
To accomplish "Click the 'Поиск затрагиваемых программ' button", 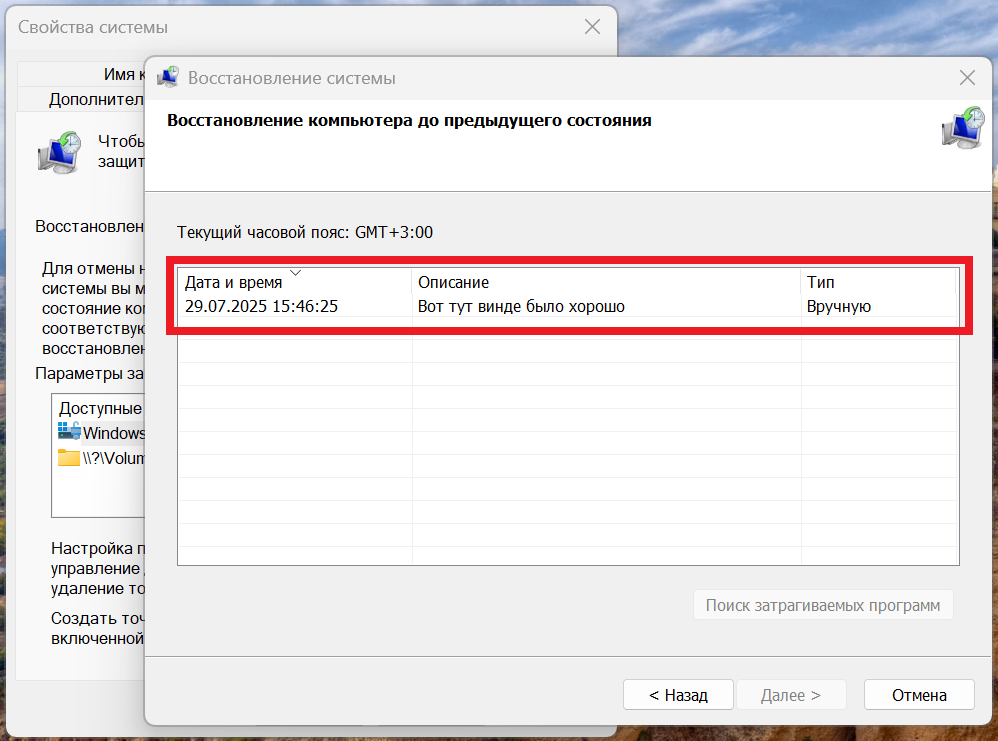I will click(x=823, y=605).
